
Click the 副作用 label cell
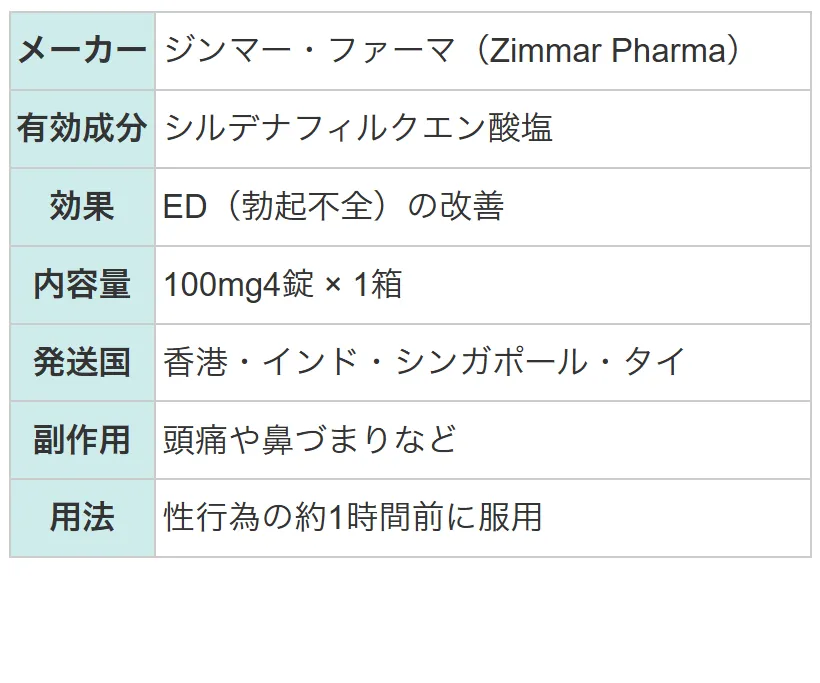click(x=83, y=440)
